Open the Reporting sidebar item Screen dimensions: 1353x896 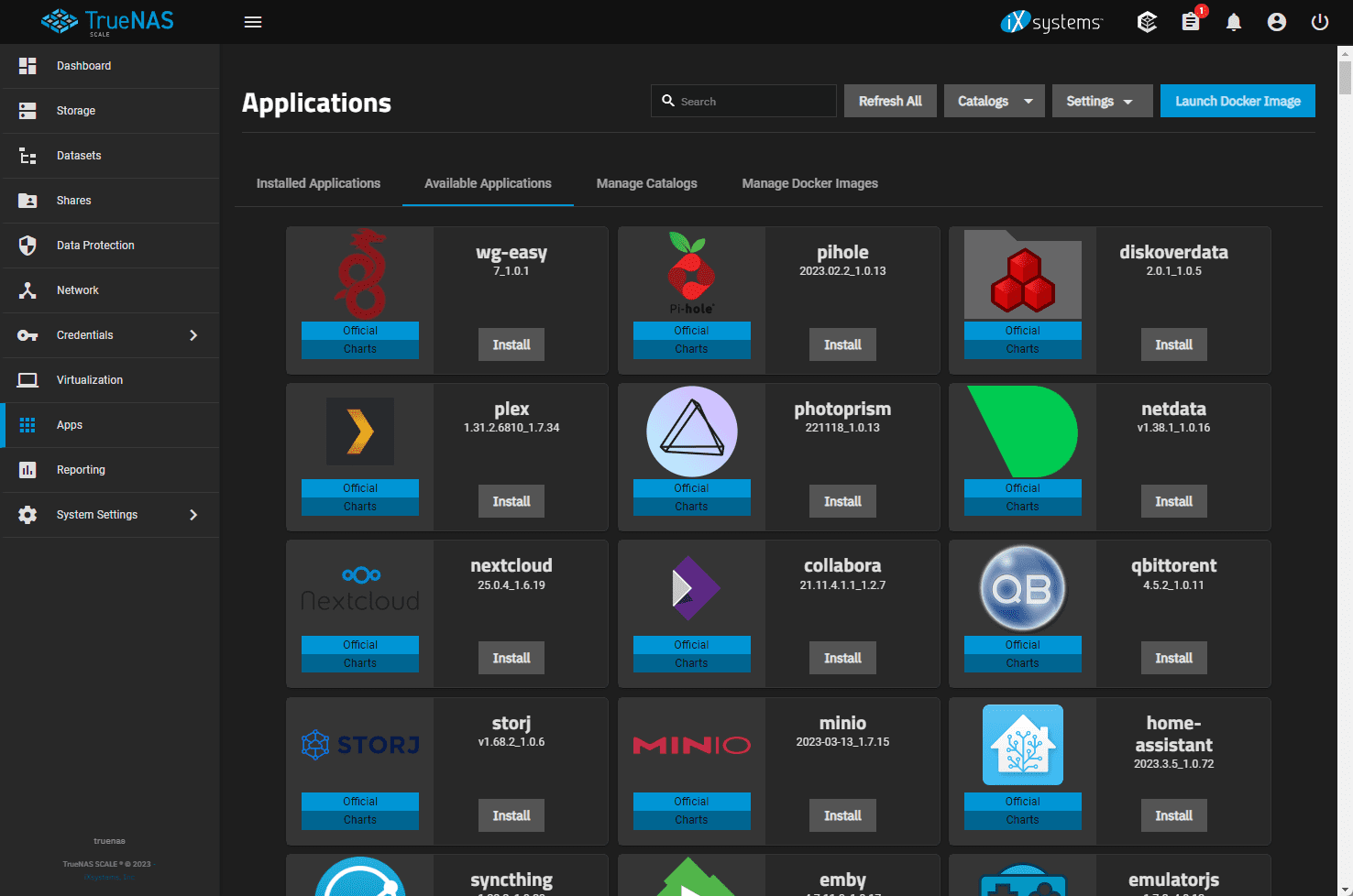110,470
